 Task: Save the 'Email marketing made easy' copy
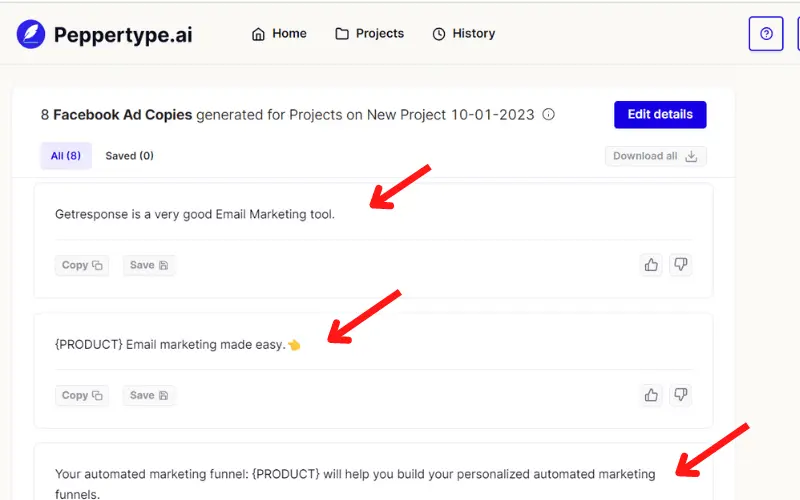pos(149,395)
